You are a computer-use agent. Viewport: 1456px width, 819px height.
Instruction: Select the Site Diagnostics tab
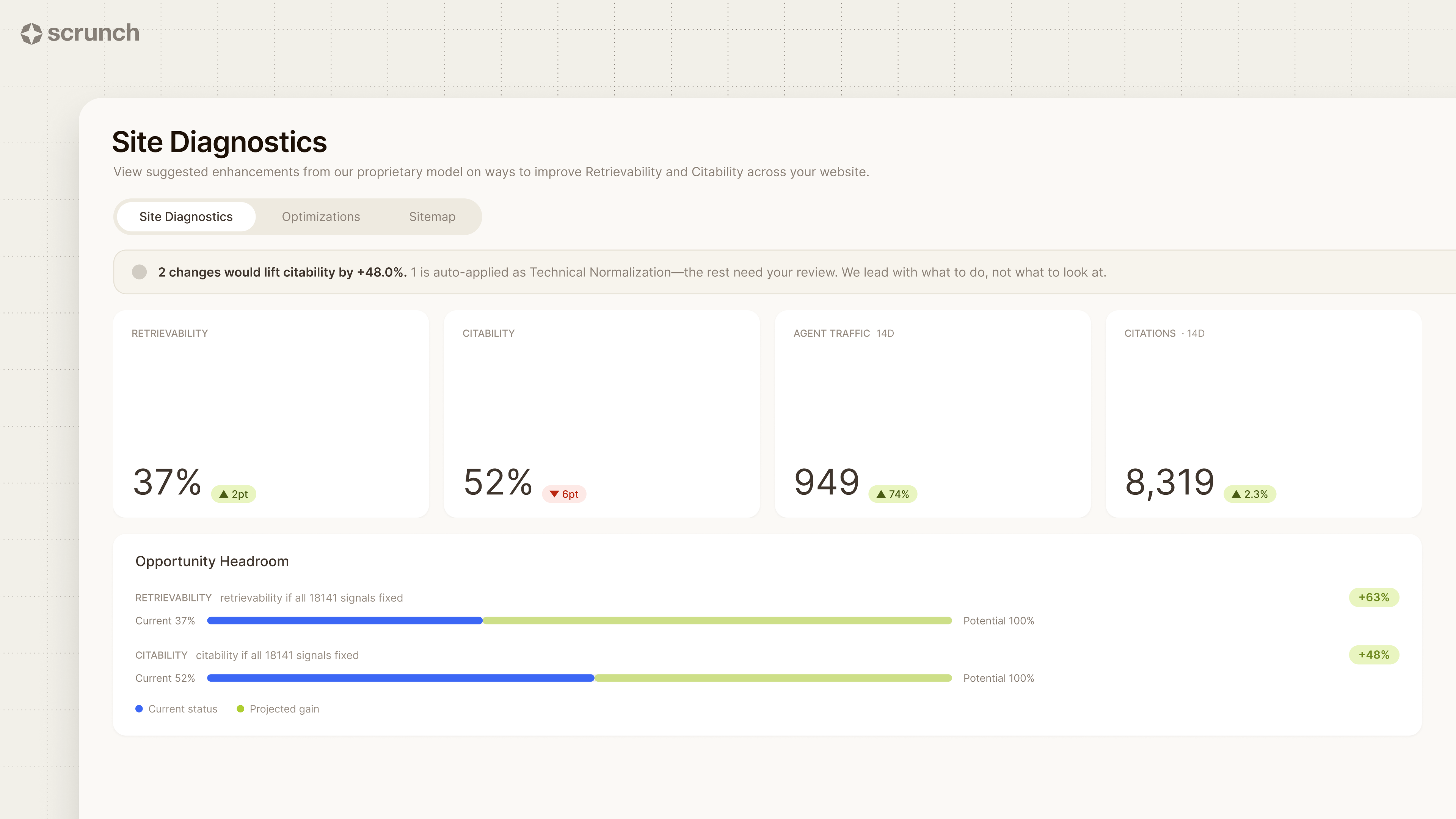186,217
